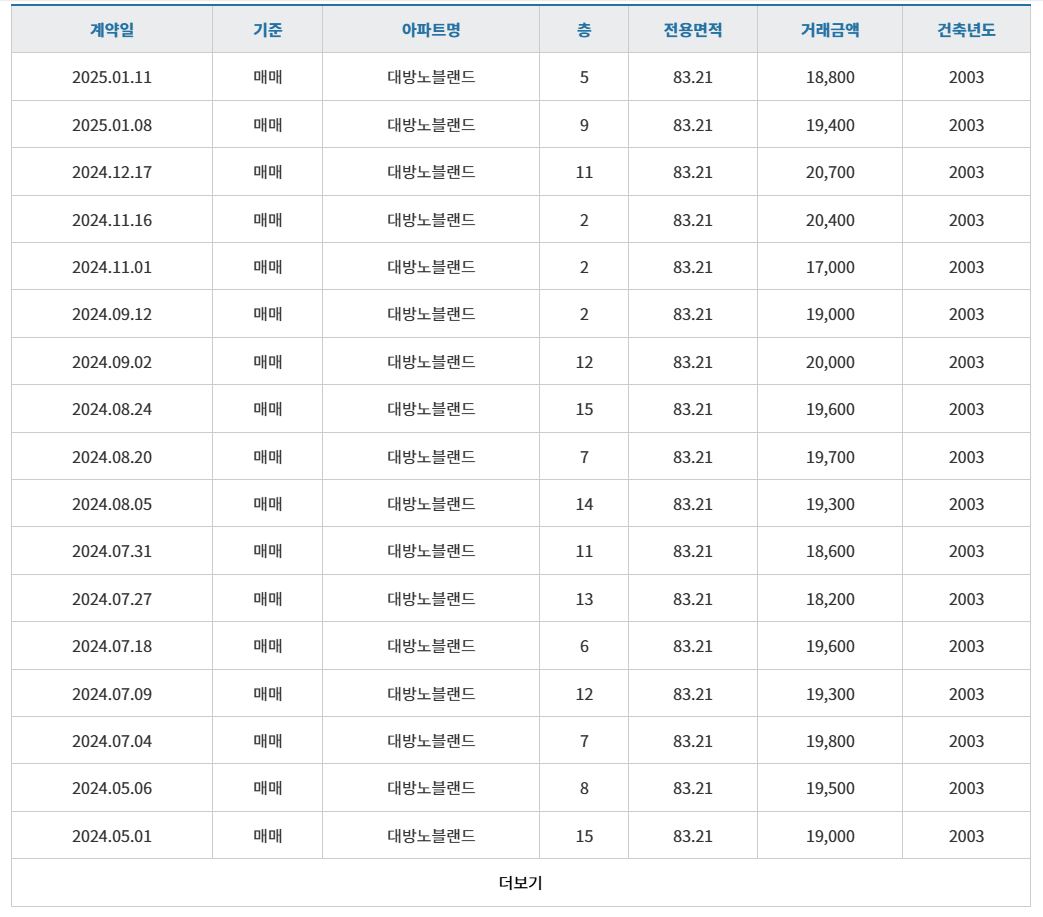Viewport: 1043px width, 917px height.
Task: Click floor 5 in the 2025.01.11 row
Action: pos(584,77)
